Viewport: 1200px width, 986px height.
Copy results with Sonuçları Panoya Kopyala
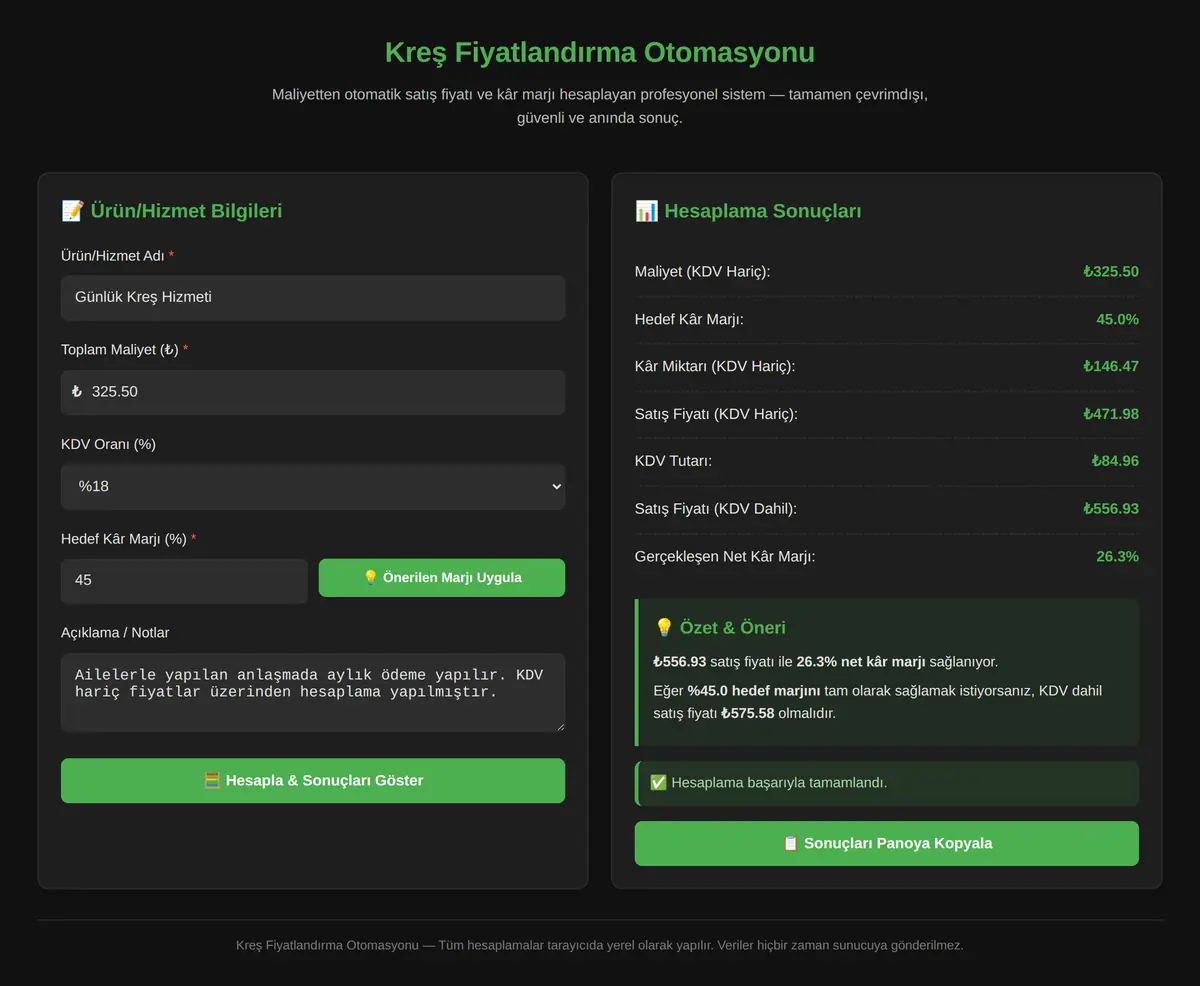pyautogui.click(x=887, y=843)
